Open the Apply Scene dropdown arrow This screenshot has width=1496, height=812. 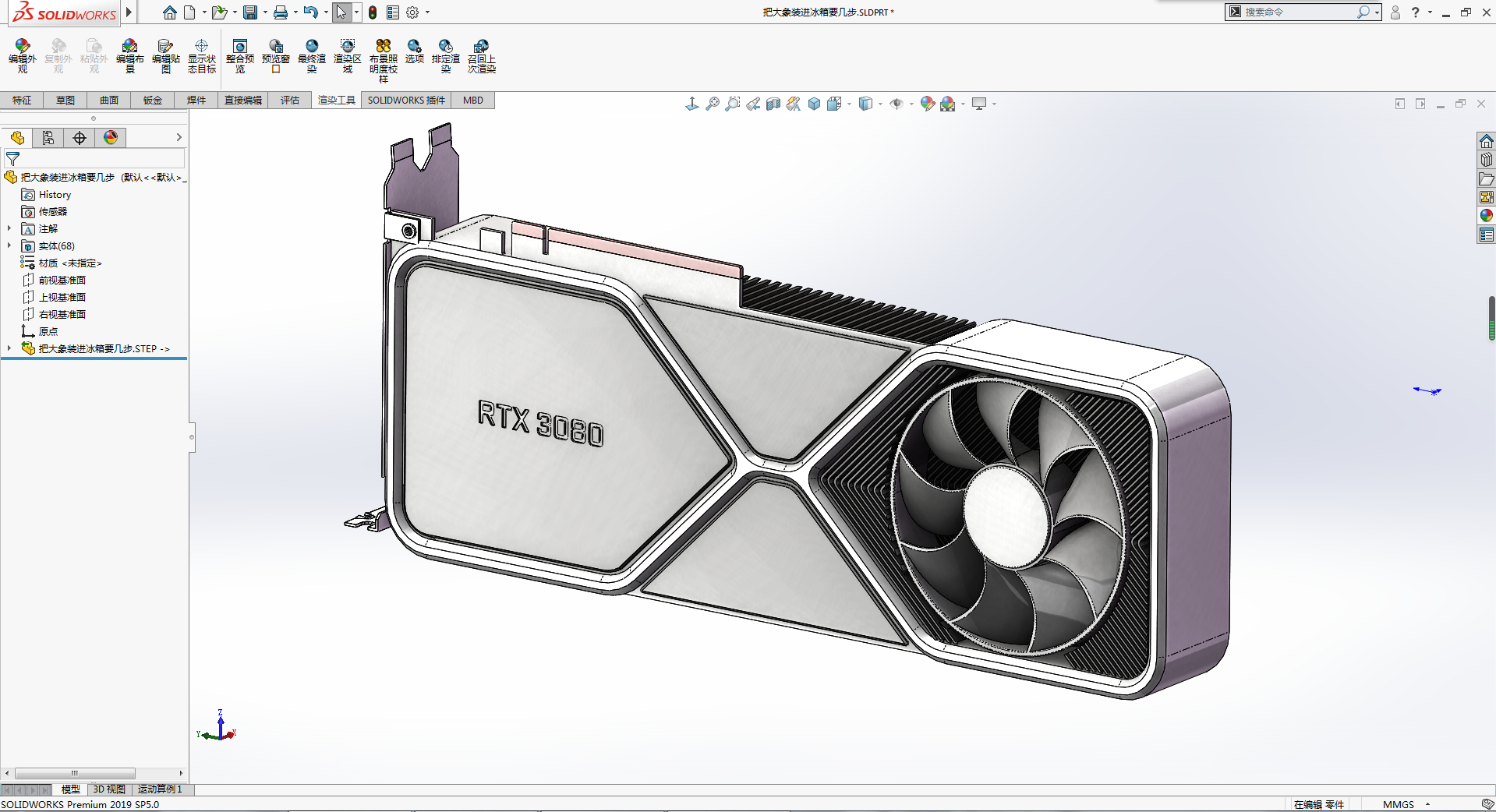click(x=963, y=104)
